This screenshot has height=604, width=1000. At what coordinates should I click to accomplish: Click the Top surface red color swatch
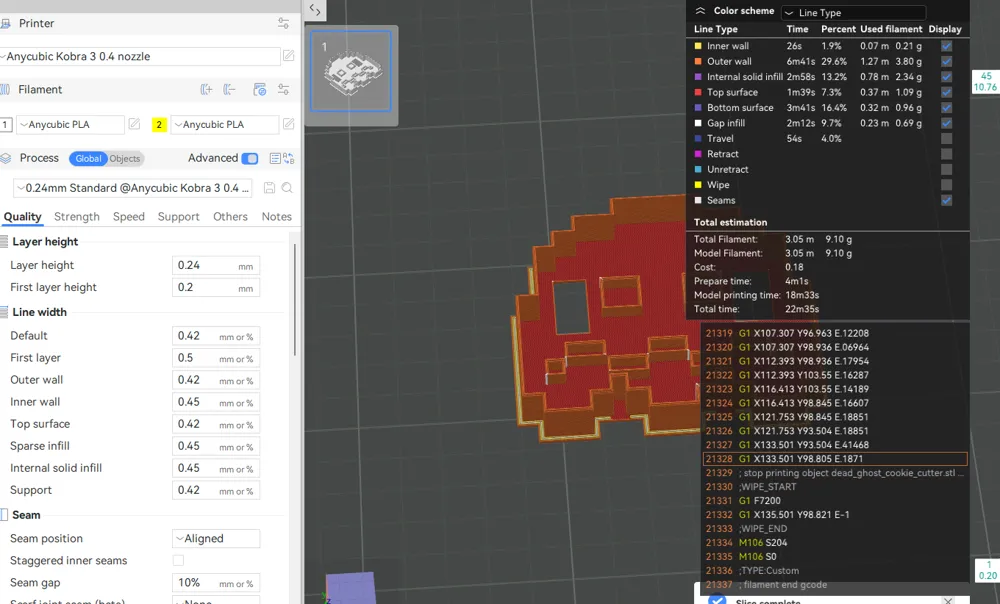[x=698, y=92]
